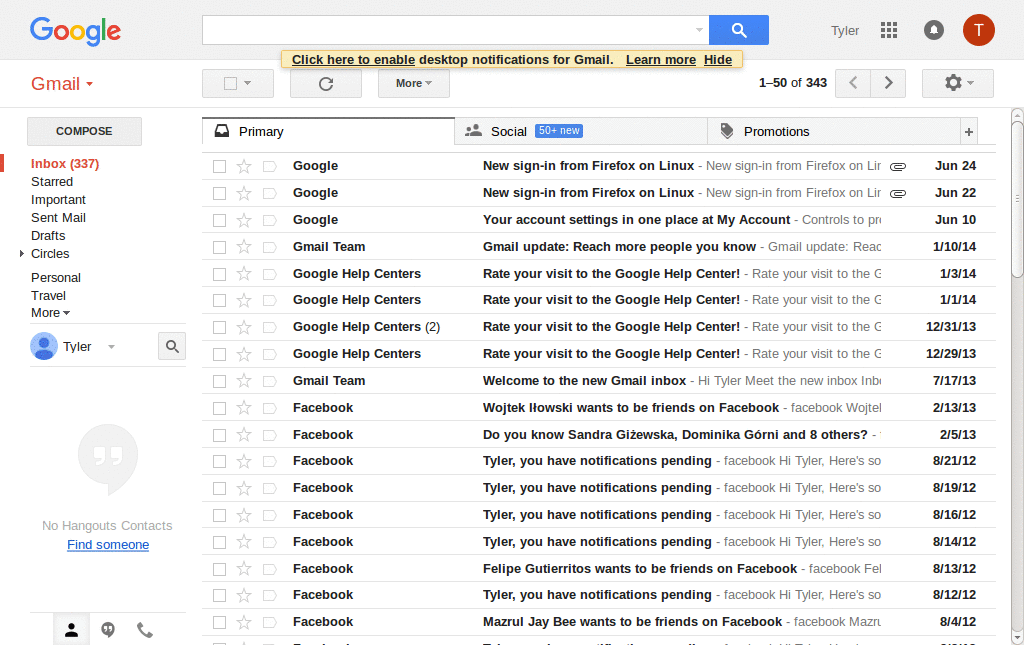Switch to the Promotions tab

click(834, 131)
